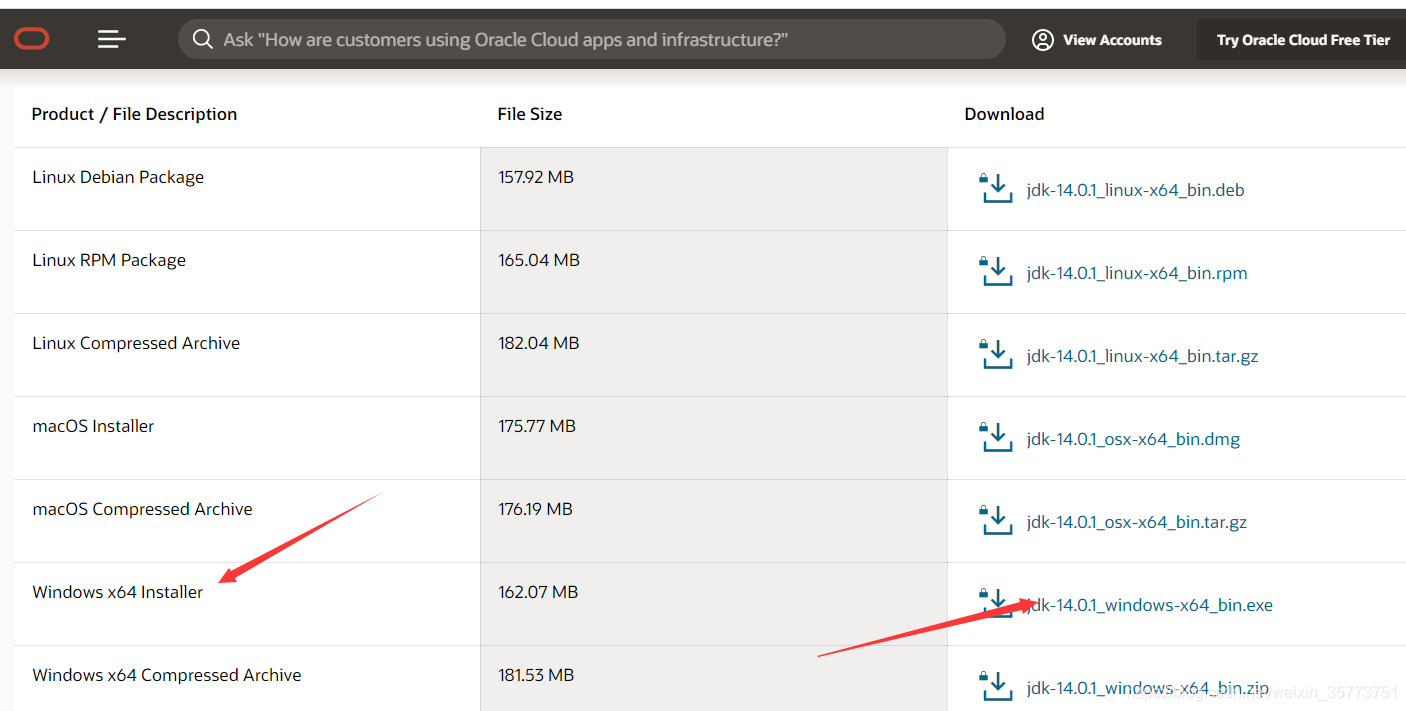Click download icon for linux-x64_bin.tar.gz
1406x711 pixels.
tap(996, 354)
